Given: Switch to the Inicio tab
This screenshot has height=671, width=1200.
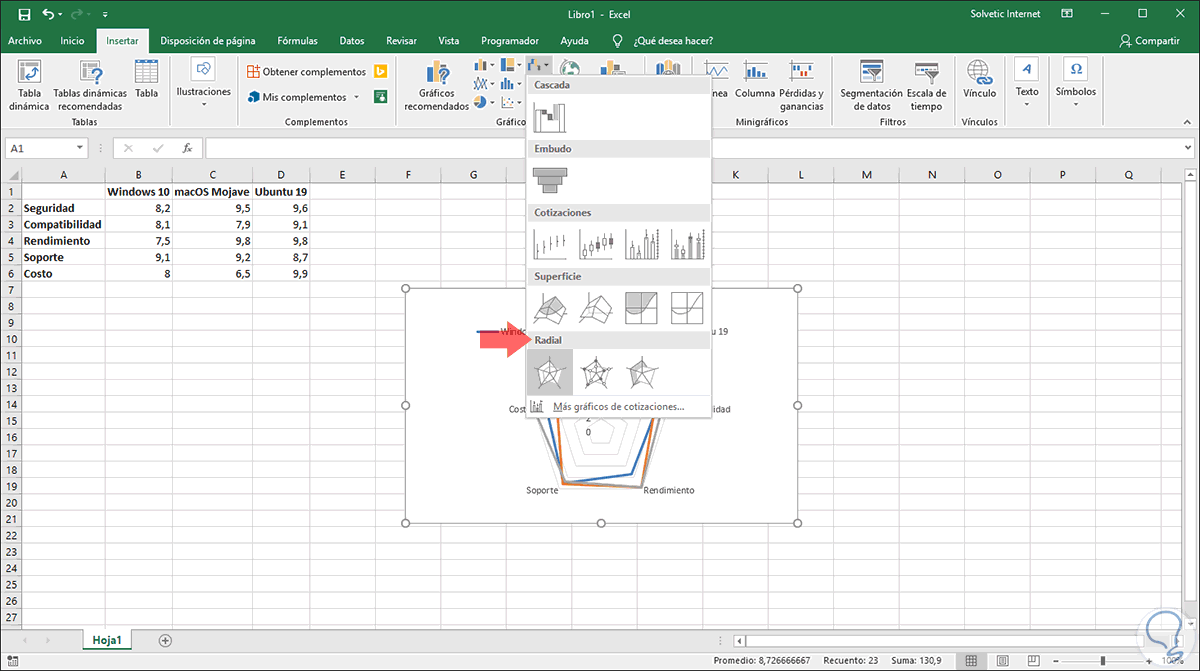Looking at the screenshot, I should [x=72, y=41].
